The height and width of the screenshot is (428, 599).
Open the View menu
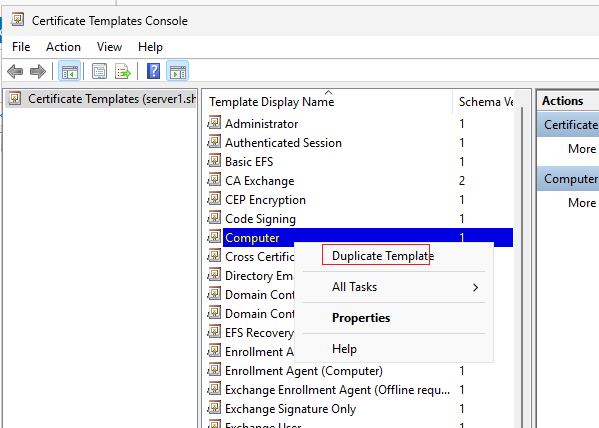pyautogui.click(x=109, y=47)
